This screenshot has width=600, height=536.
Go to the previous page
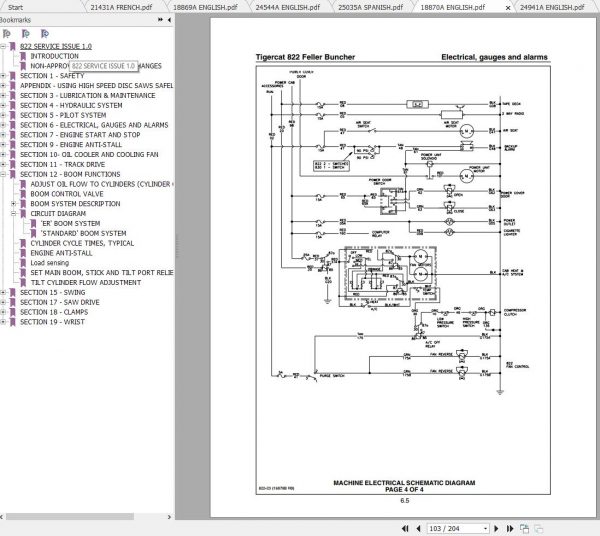(418, 528)
